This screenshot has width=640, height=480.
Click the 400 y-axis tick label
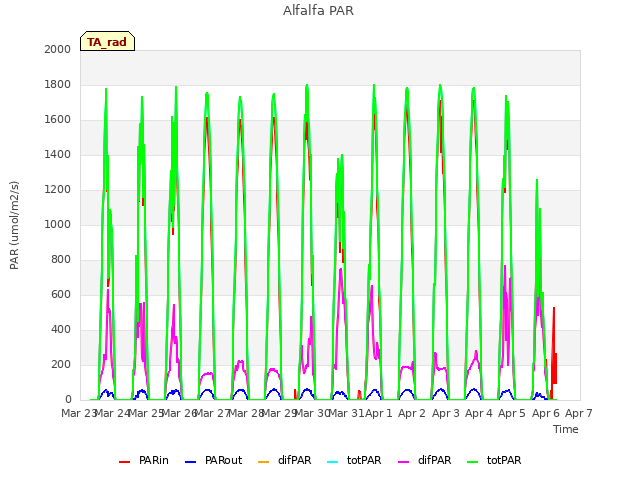[x=61, y=329]
